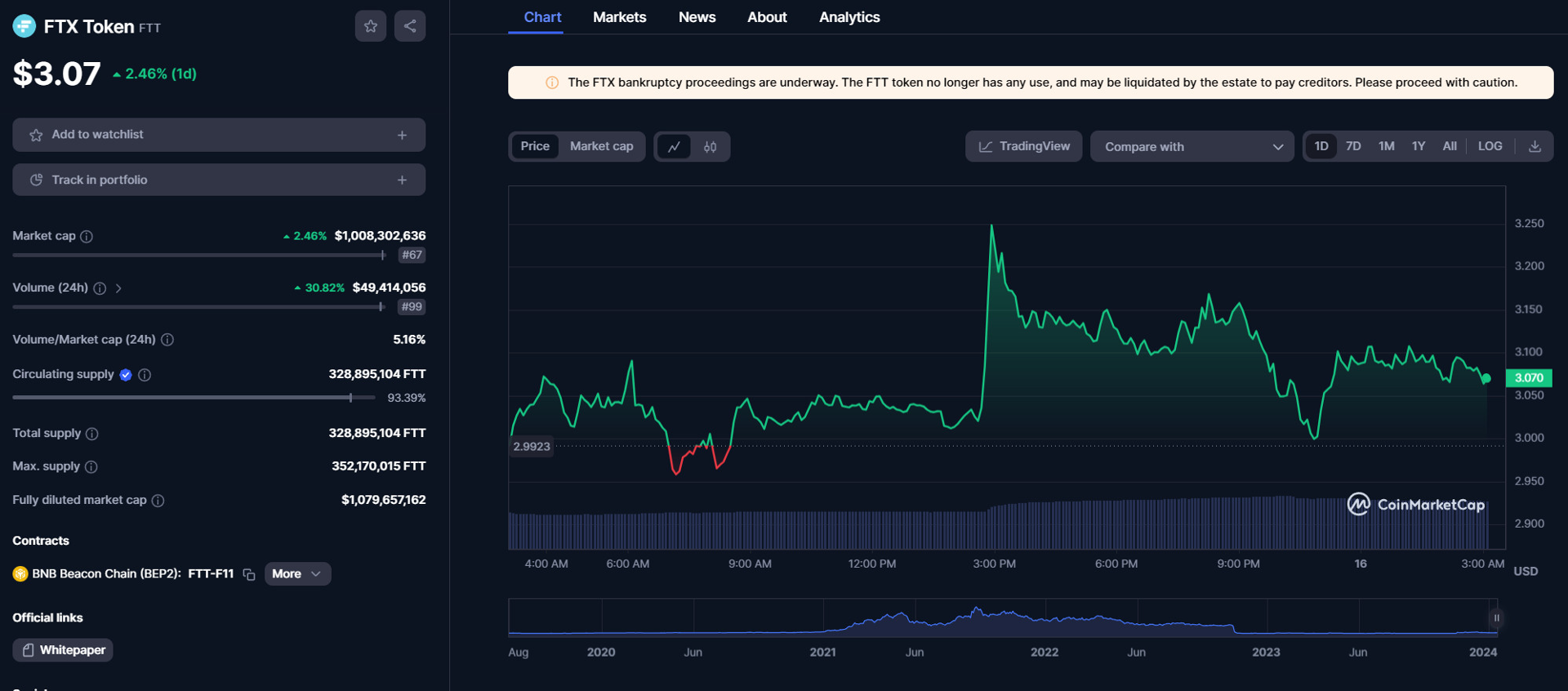Click the $1,079,657,162 fully diluted value
The height and width of the screenshot is (691, 1568).
point(383,500)
